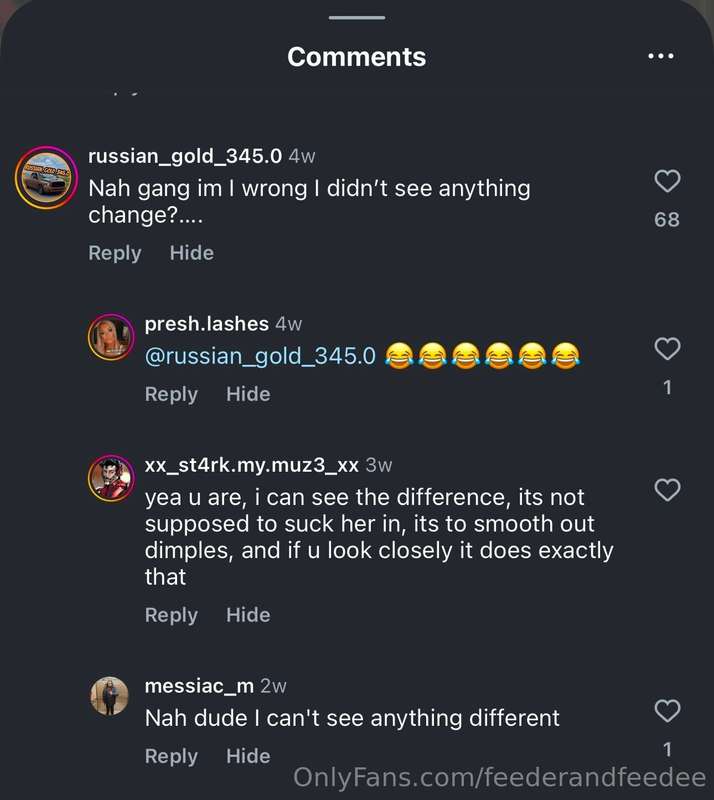714x800 pixels.
Task: Open russian_gold_345.0 profile picture
Action: [46, 178]
